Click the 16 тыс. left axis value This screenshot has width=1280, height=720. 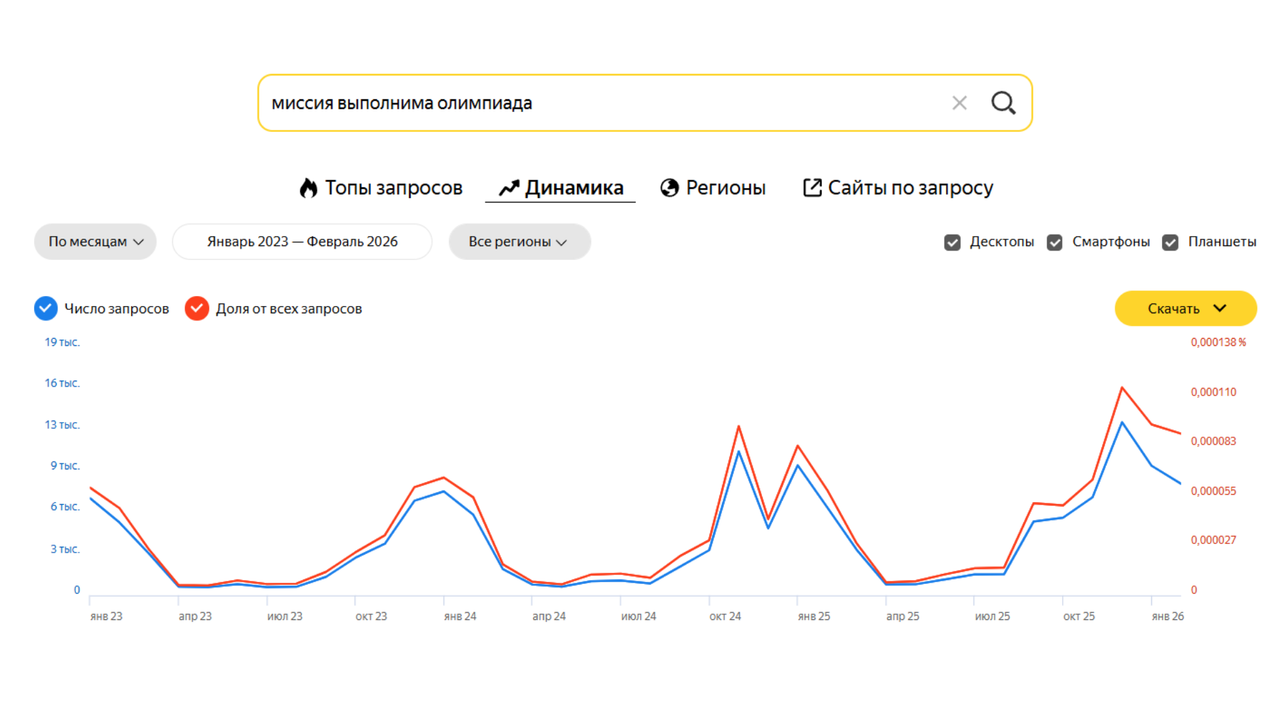[62, 383]
